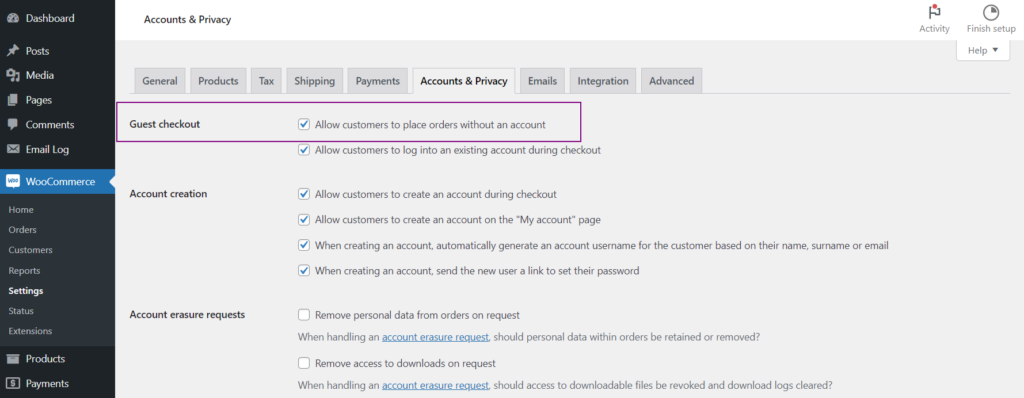Go to WooCommerce Home submenu

pos(21,210)
